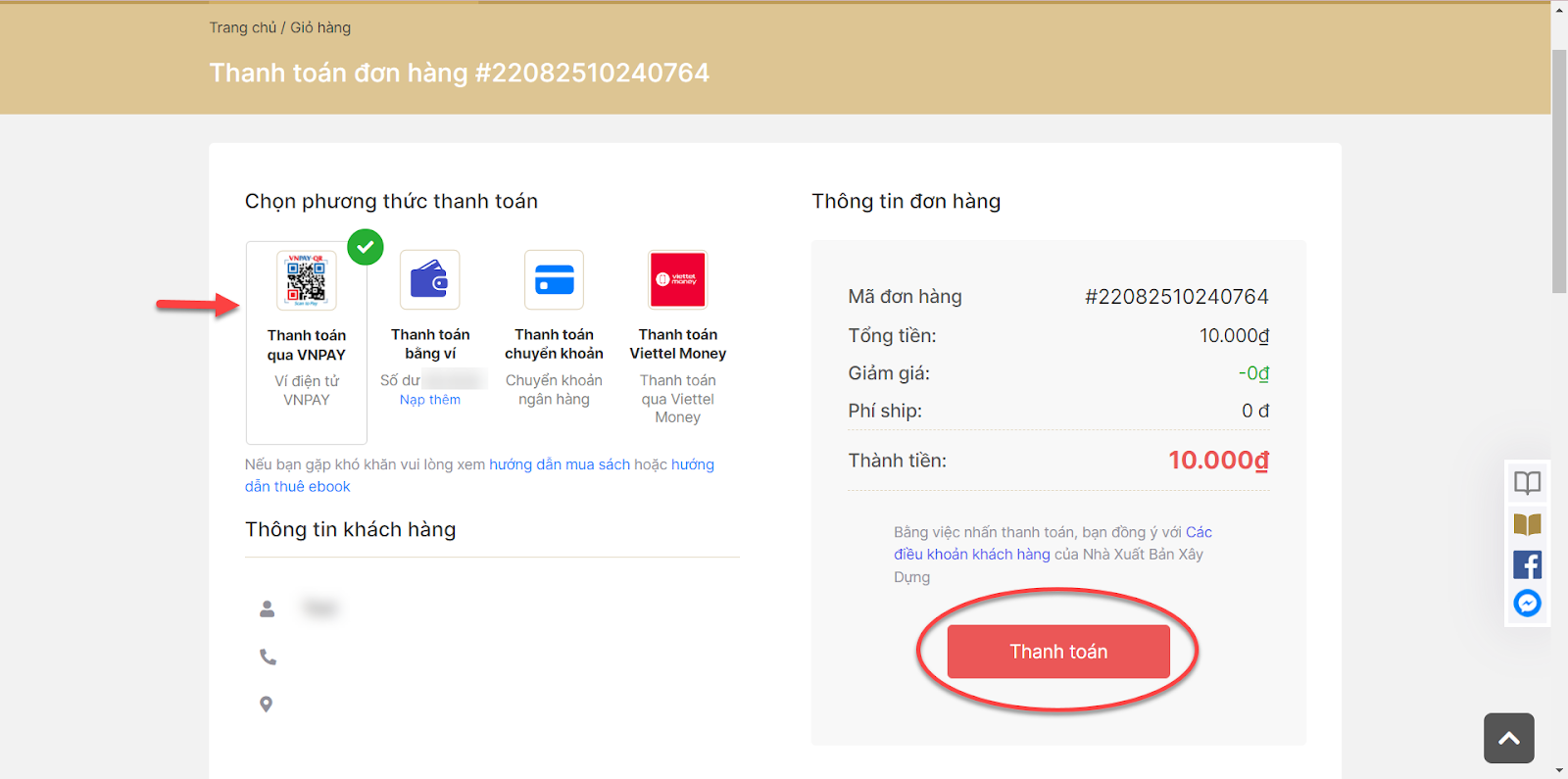
Task: Choose the wallet payment icon
Action: click(429, 280)
